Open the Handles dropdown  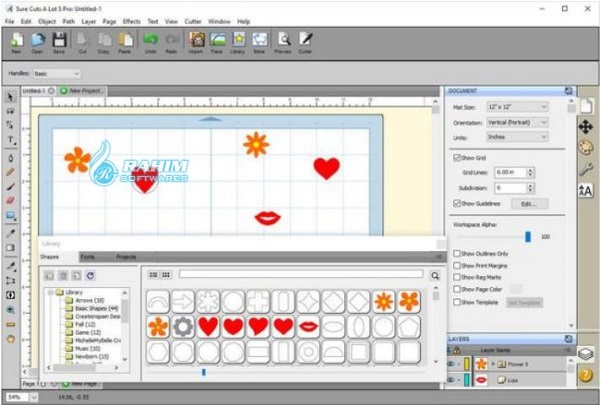(x=57, y=73)
